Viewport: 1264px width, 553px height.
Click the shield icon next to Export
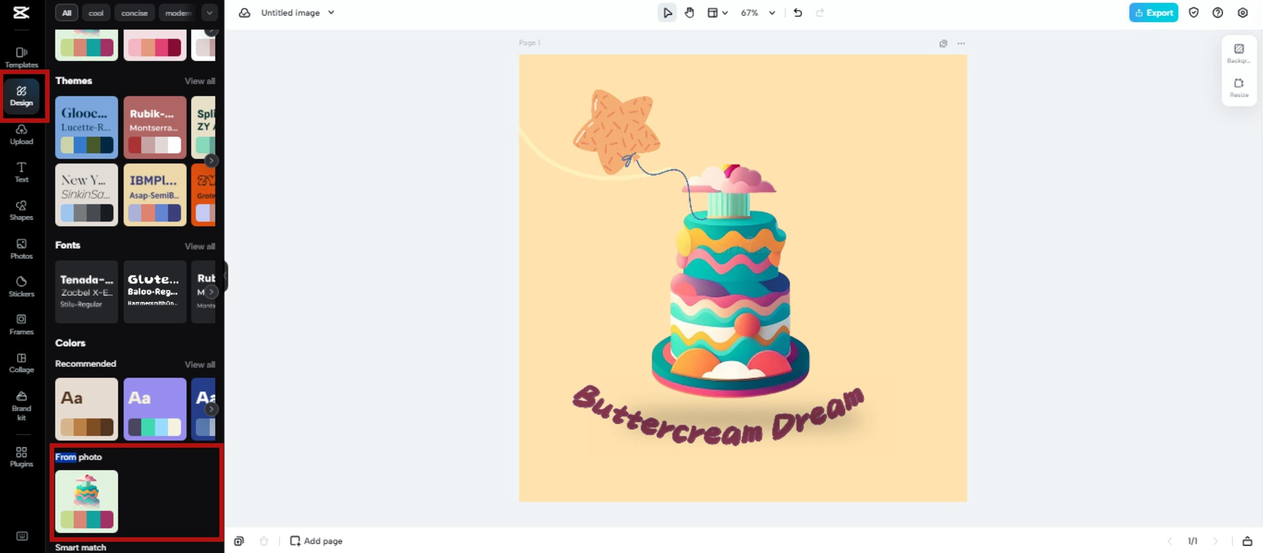pyautogui.click(x=1193, y=13)
